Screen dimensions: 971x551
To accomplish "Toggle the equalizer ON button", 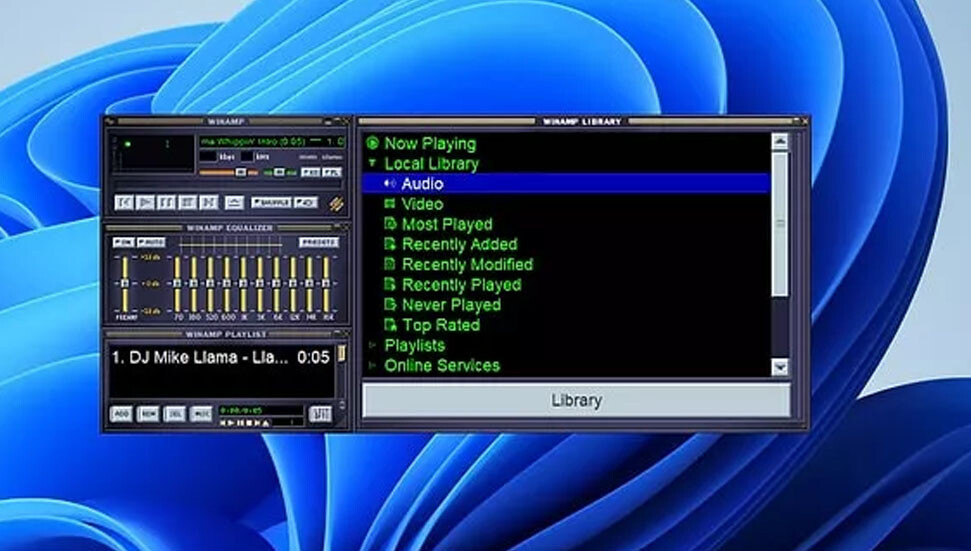I will (123, 242).
